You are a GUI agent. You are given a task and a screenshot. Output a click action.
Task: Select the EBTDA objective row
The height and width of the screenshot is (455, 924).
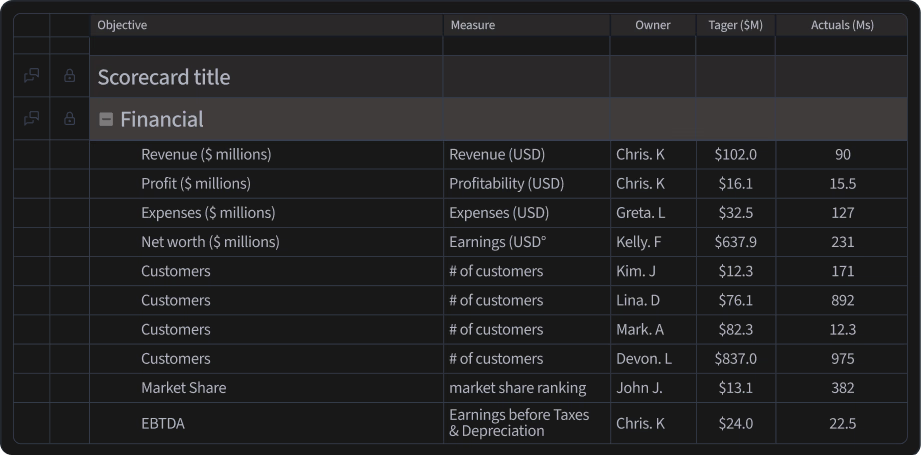(163, 424)
